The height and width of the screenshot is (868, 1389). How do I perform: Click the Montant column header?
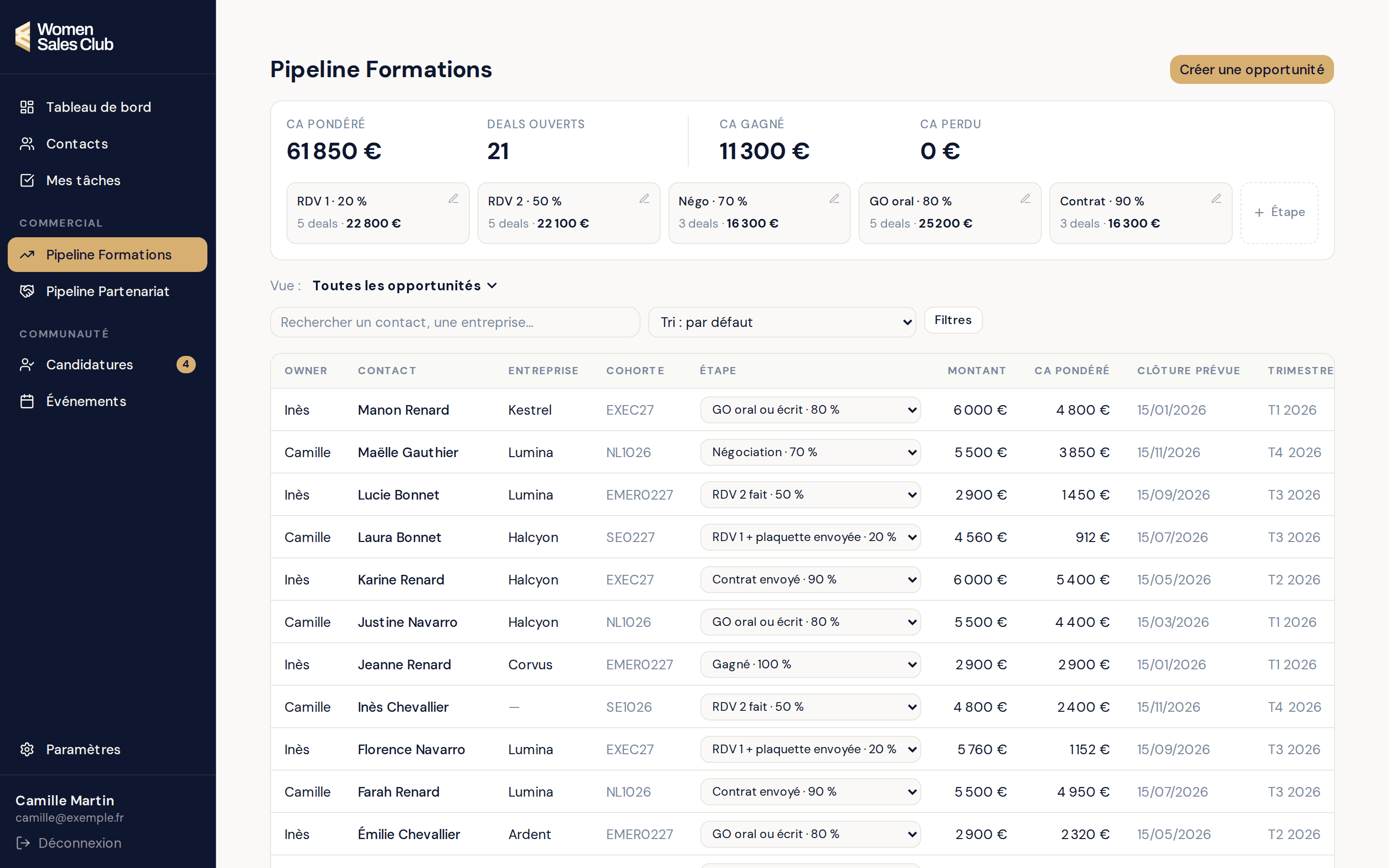tap(976, 371)
